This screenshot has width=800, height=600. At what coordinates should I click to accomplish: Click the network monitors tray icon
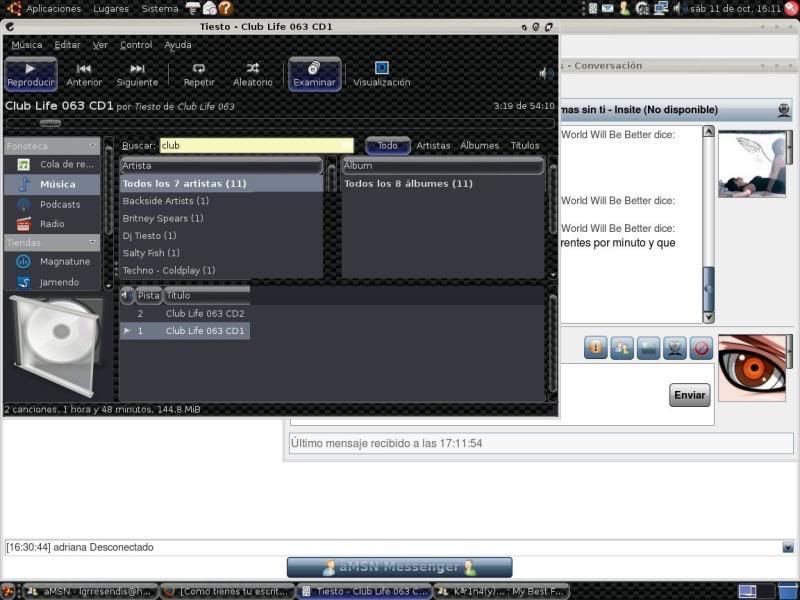[661, 8]
